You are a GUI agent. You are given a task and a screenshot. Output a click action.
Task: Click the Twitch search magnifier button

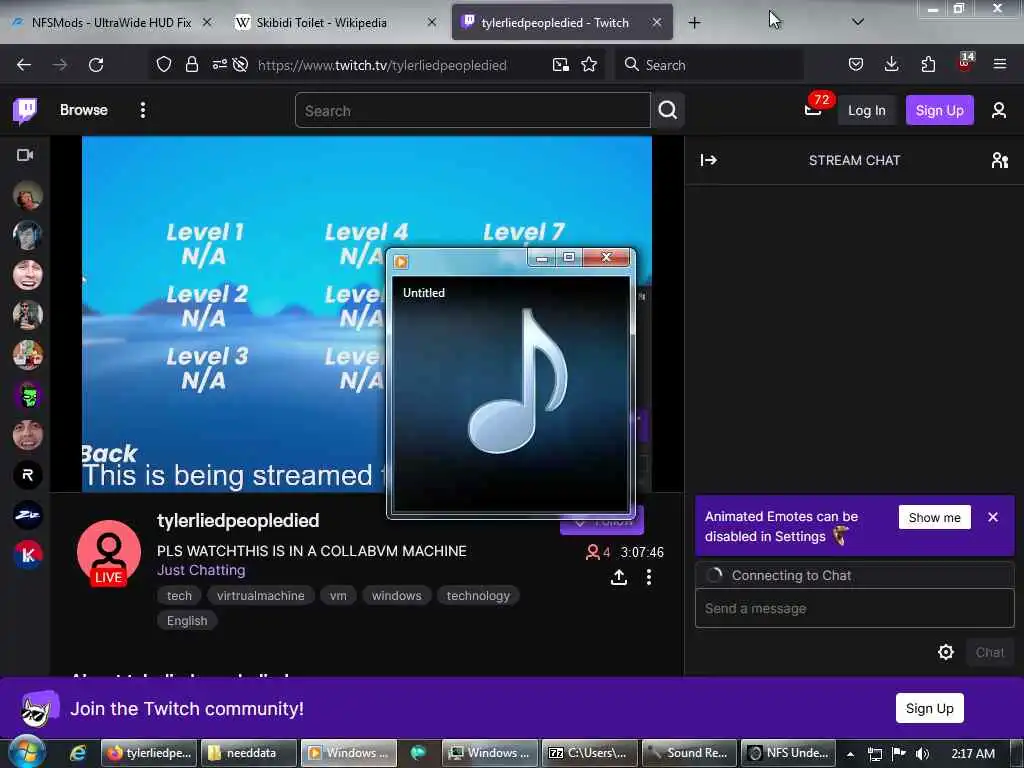667,110
